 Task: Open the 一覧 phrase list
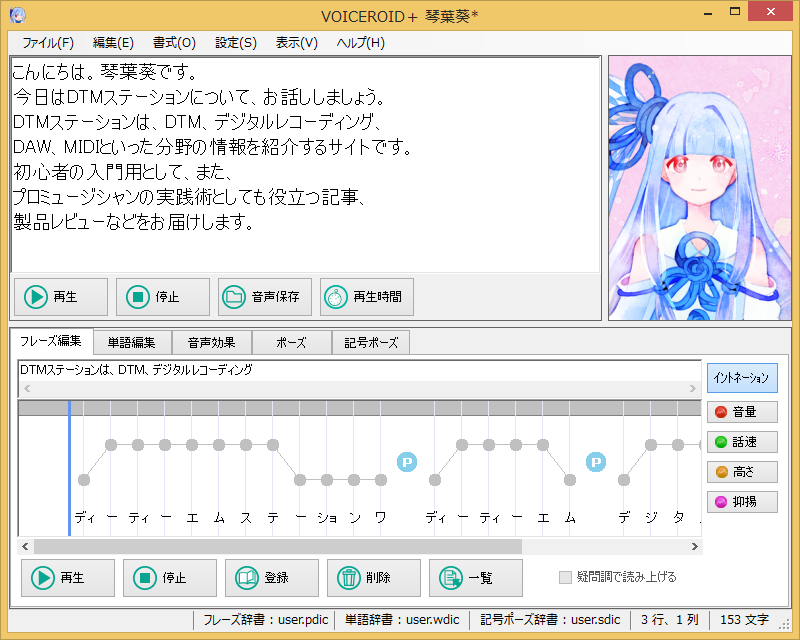point(476,578)
